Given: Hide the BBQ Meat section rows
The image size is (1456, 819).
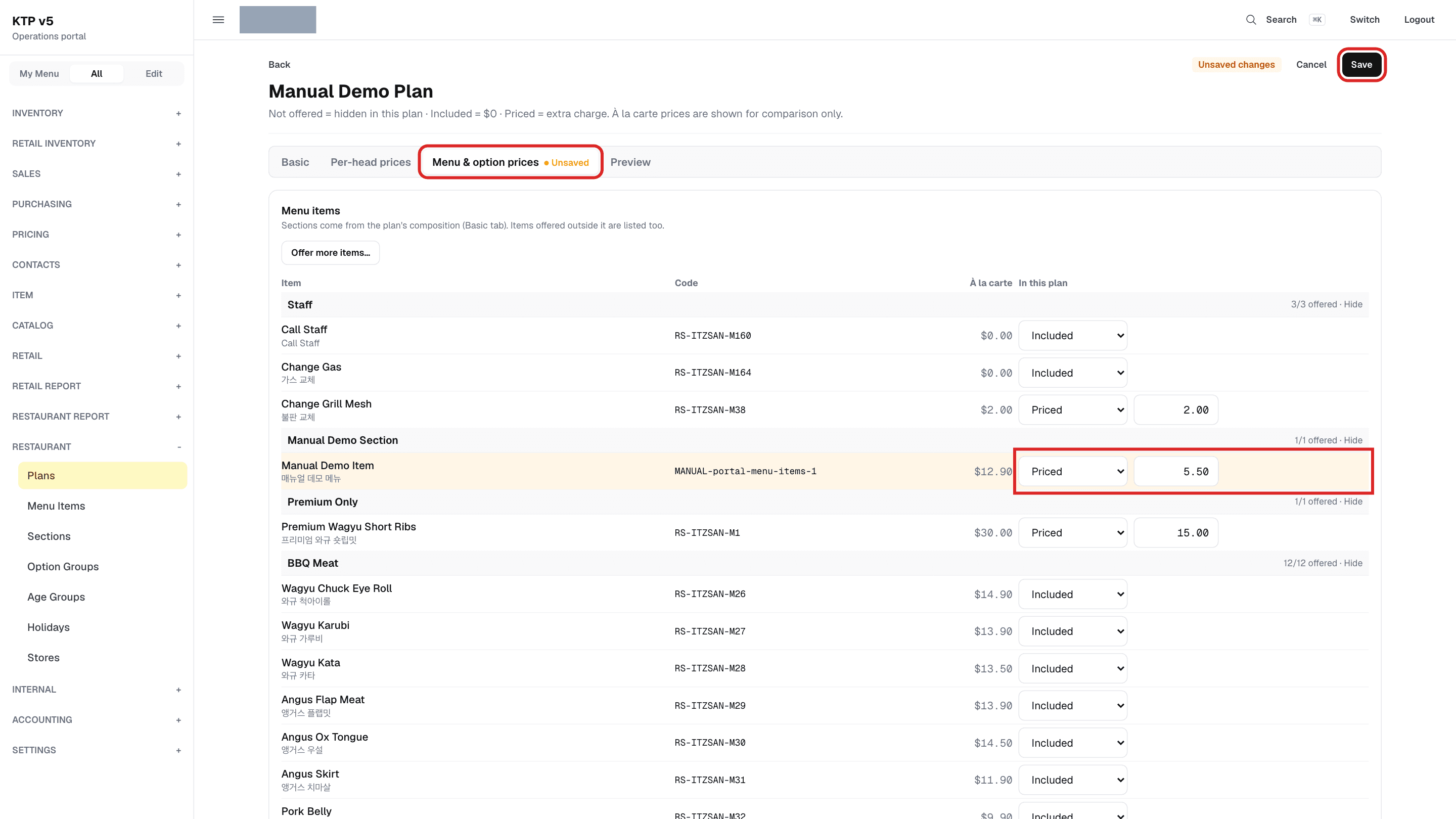Looking at the screenshot, I should [x=1352, y=563].
